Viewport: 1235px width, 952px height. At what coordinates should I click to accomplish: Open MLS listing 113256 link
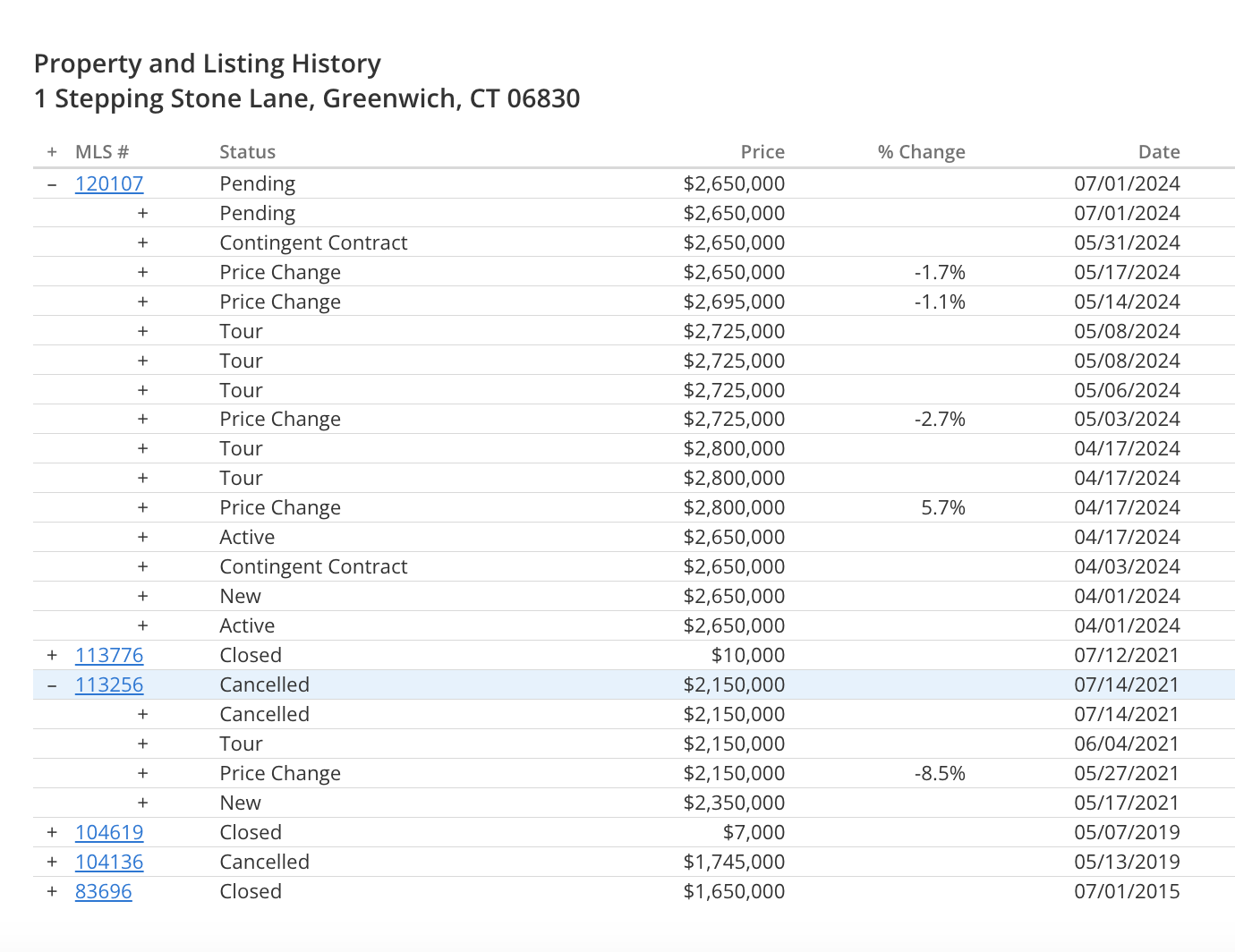(109, 684)
